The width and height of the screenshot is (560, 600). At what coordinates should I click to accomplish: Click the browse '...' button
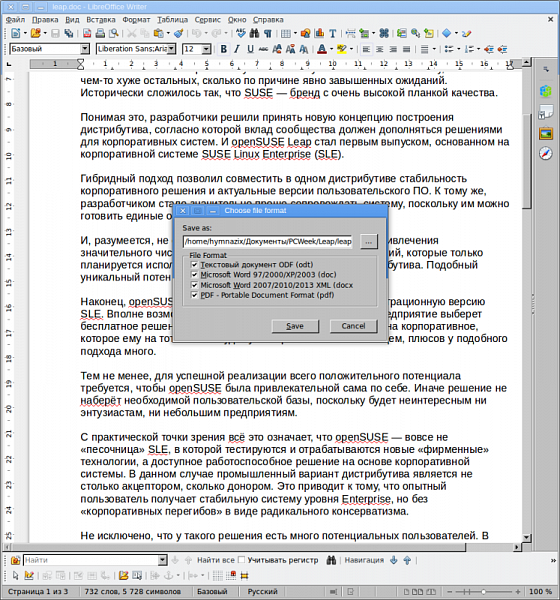369,242
